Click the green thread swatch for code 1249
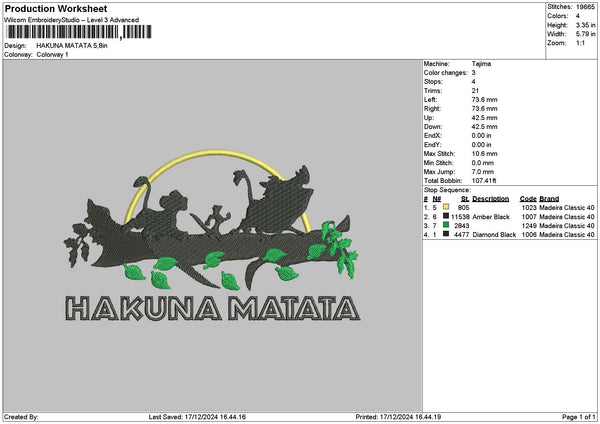600x424 pixels. pos(446,225)
